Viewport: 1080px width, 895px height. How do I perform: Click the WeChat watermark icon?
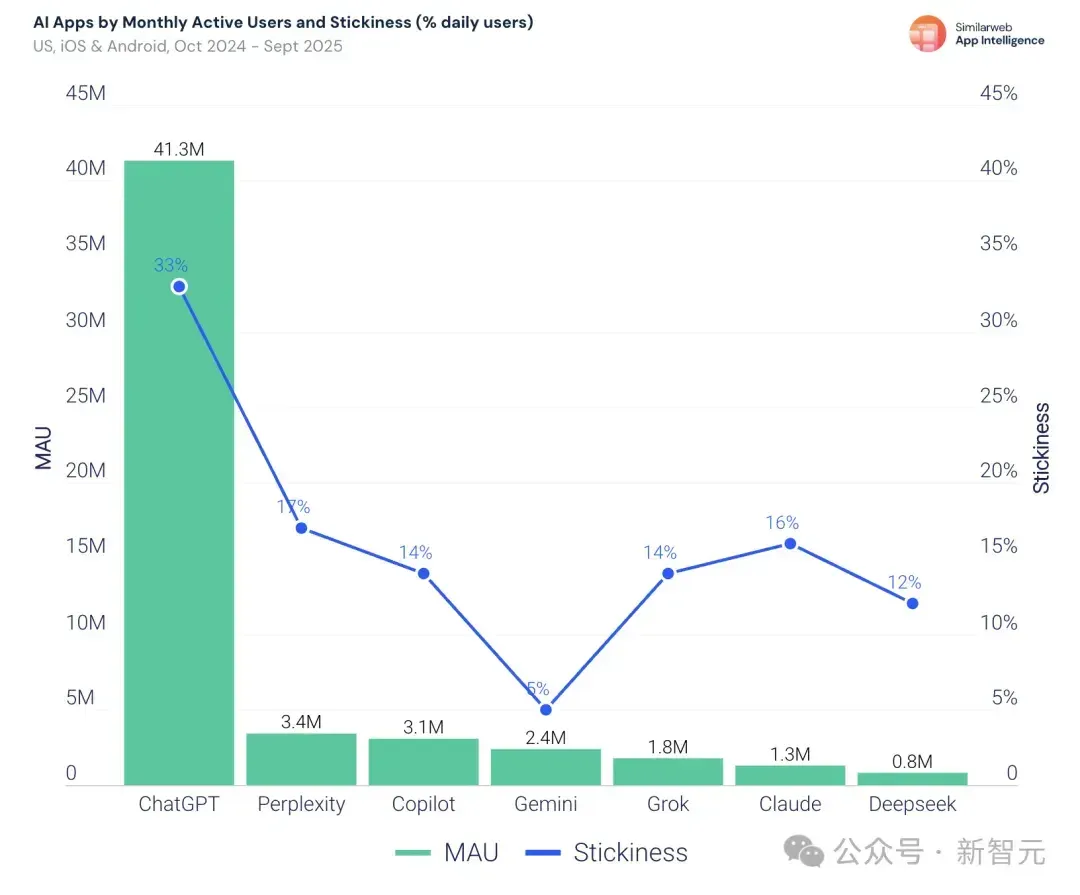click(803, 852)
